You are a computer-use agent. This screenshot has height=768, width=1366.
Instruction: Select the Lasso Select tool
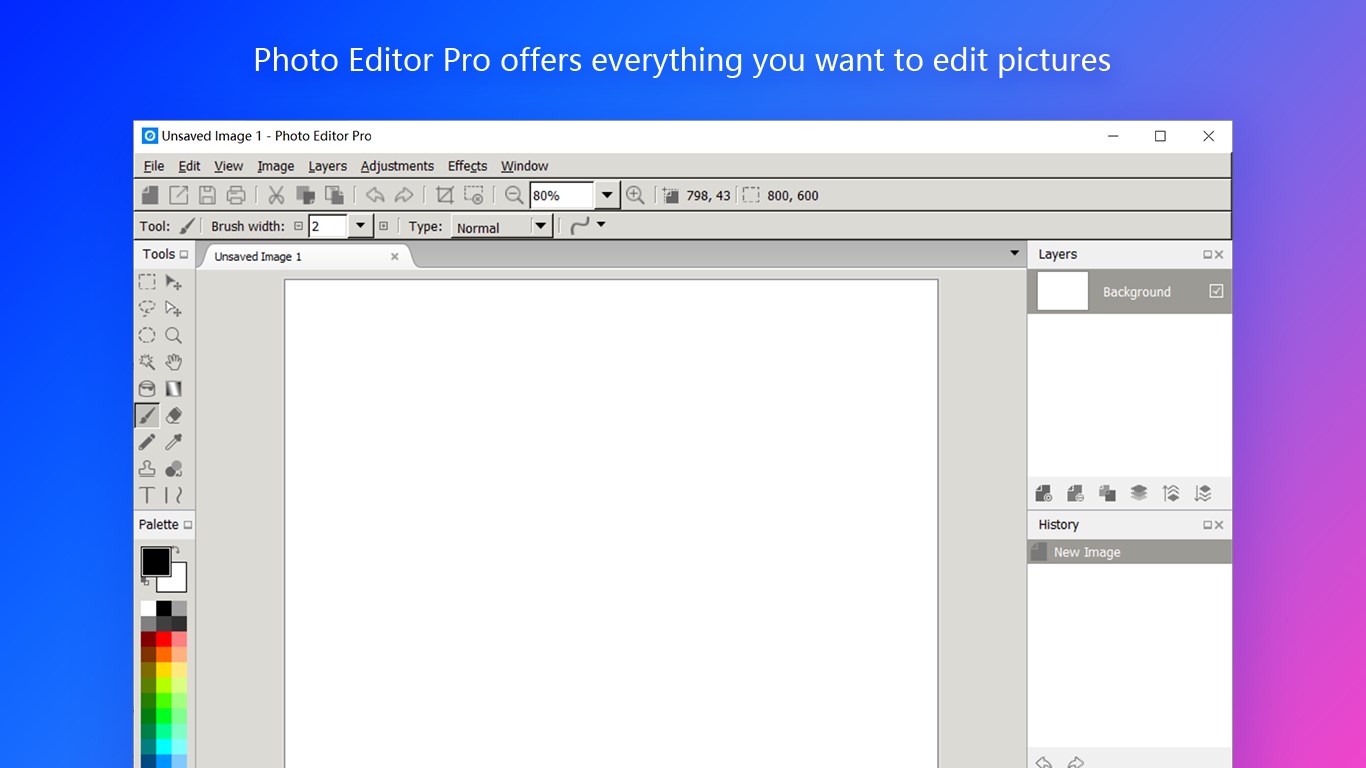(x=147, y=309)
